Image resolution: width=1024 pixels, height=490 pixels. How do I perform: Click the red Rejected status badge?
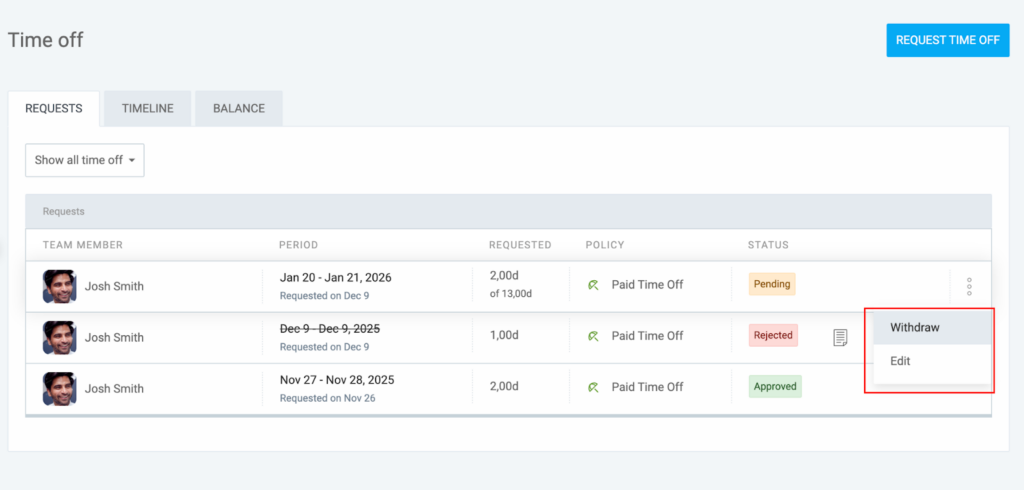click(773, 335)
